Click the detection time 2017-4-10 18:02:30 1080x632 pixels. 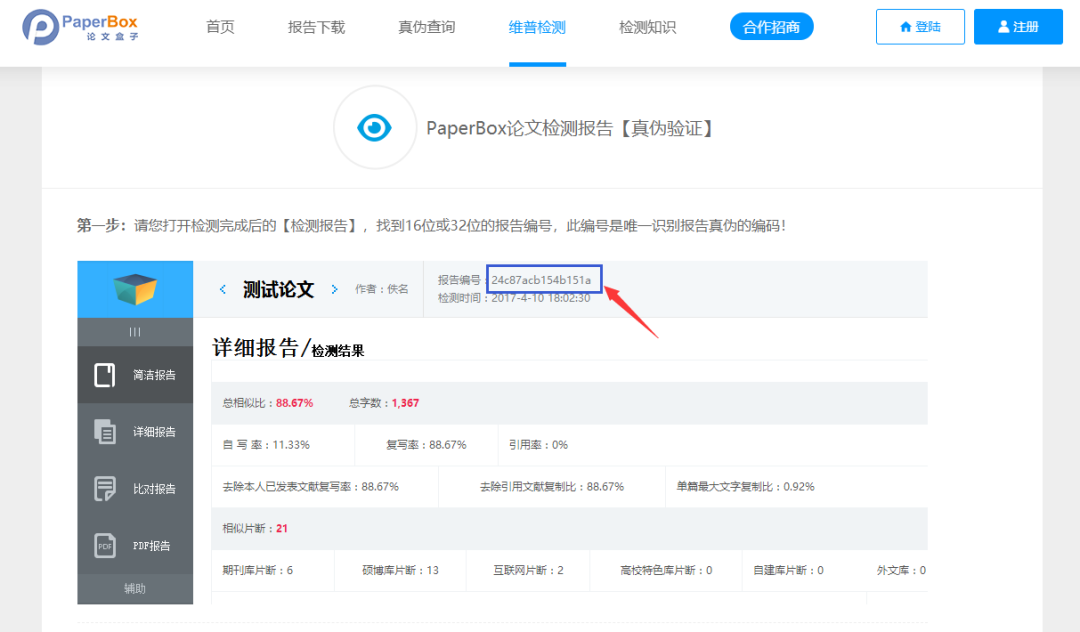(x=541, y=298)
